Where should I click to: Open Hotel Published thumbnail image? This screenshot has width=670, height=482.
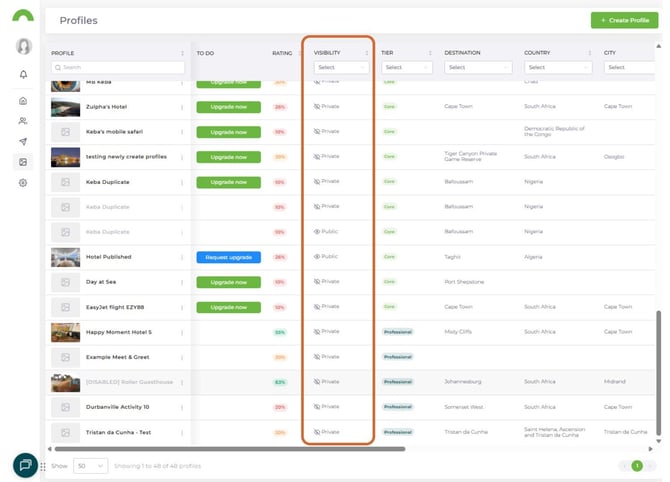65,257
